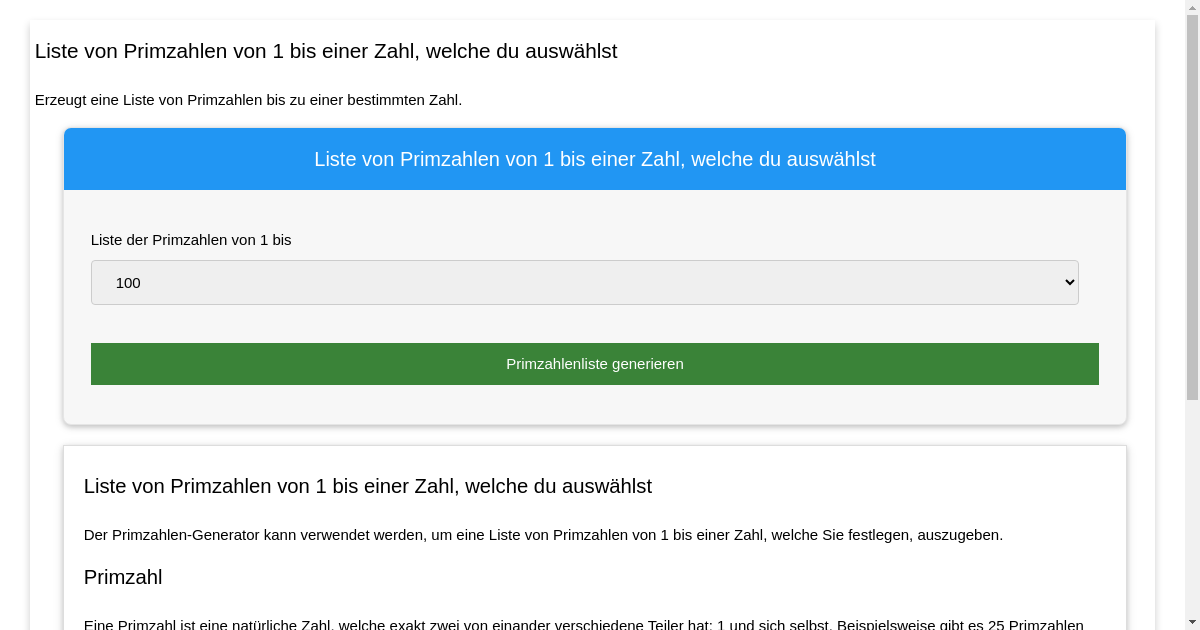Select the blue header bar of the generator card

595,159
